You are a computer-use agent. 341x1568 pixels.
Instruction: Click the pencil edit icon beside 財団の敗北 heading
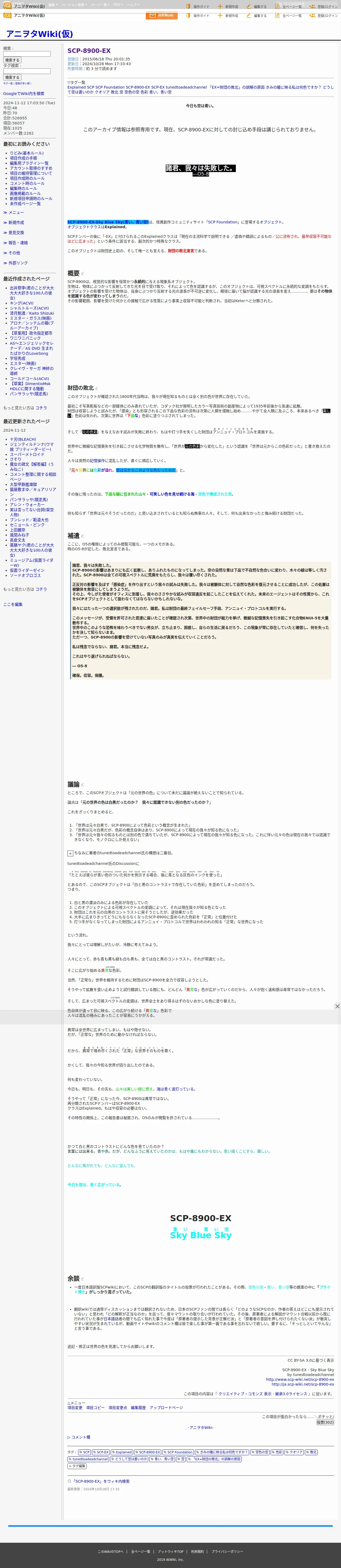point(97,388)
